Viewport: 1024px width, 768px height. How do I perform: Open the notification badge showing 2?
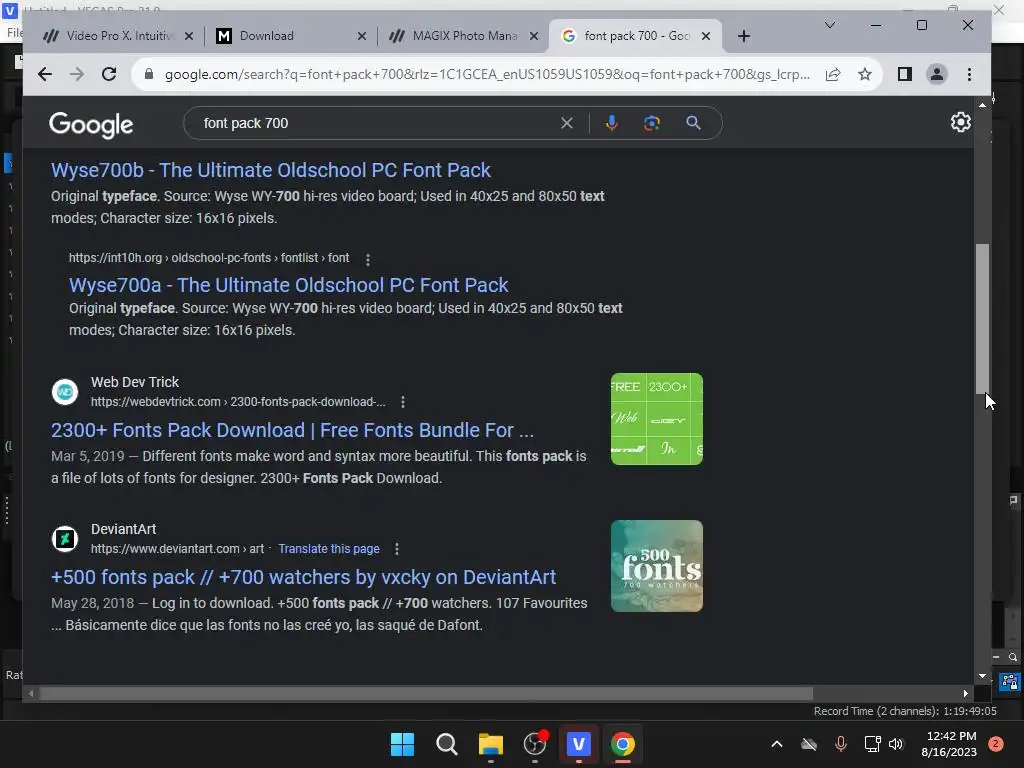point(996,744)
